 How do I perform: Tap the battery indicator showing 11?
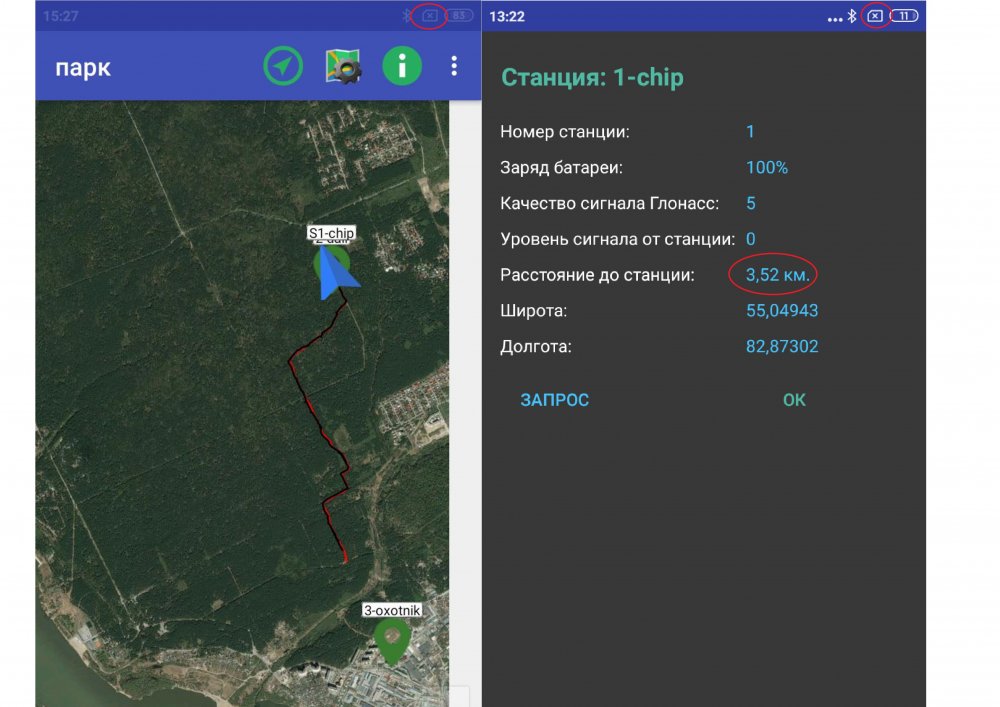click(903, 16)
